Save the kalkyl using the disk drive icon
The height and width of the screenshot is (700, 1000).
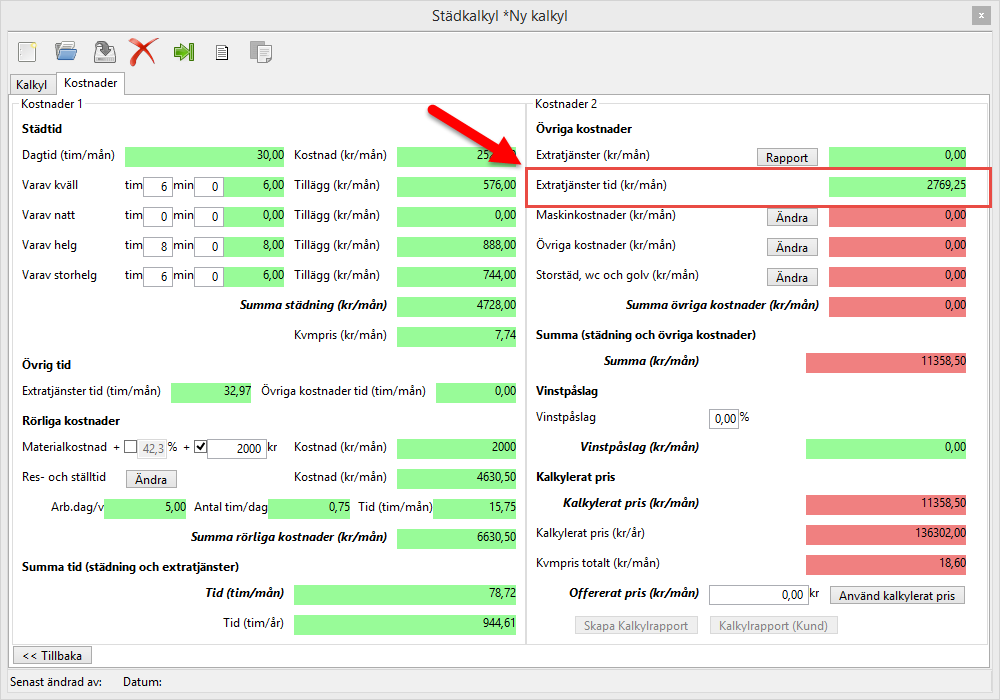(104, 51)
